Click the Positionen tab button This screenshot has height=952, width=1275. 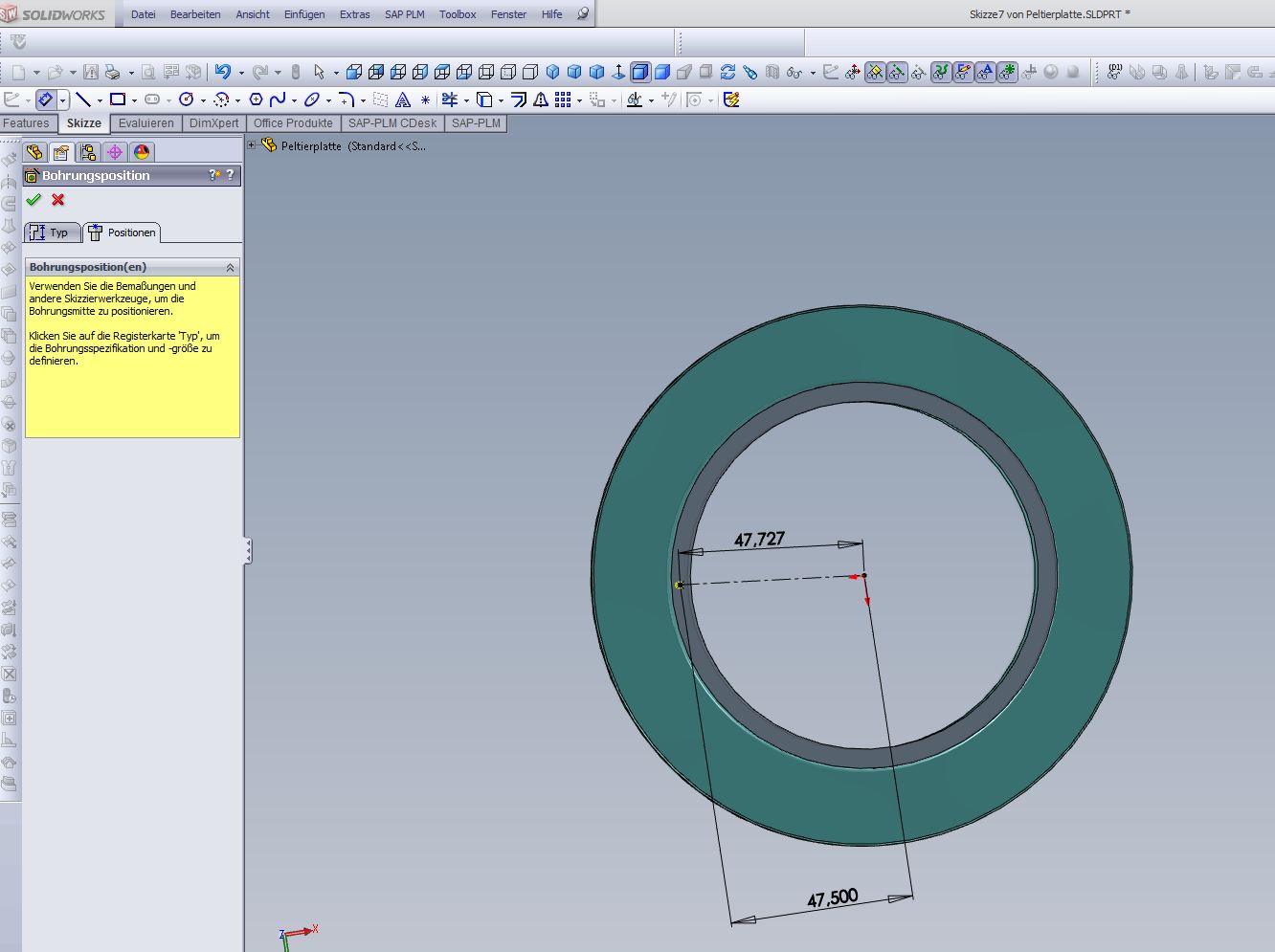pyautogui.click(x=122, y=232)
